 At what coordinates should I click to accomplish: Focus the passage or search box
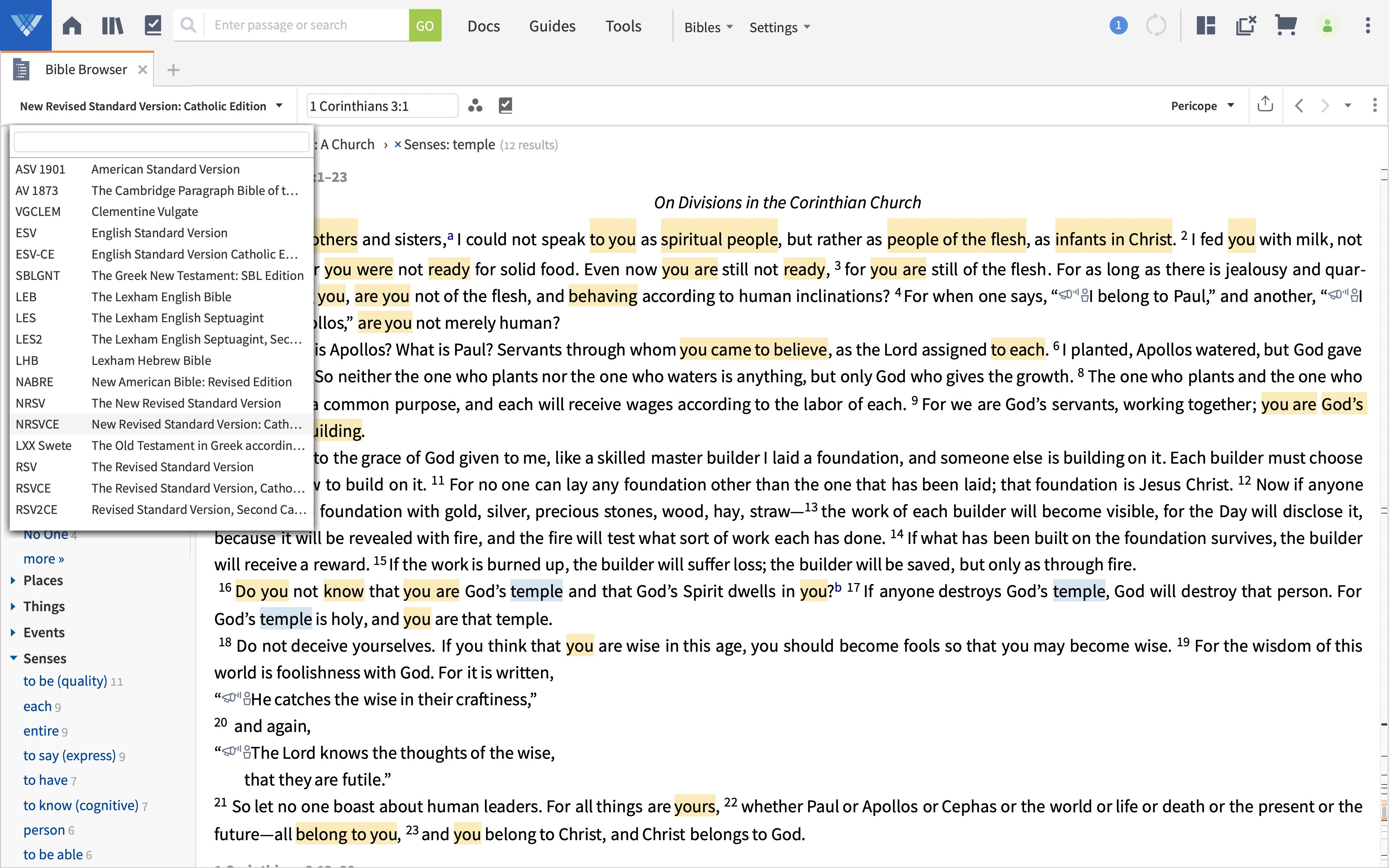click(x=306, y=25)
